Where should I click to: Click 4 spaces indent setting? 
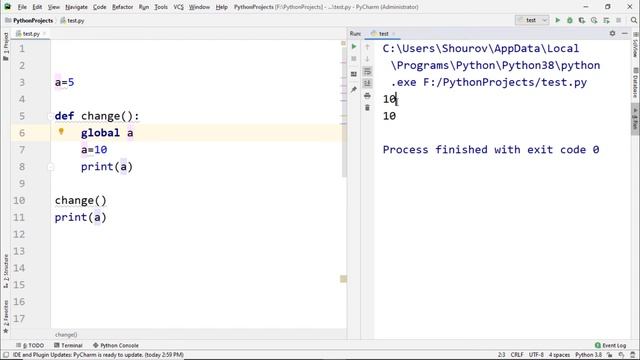pyautogui.click(x=559, y=355)
